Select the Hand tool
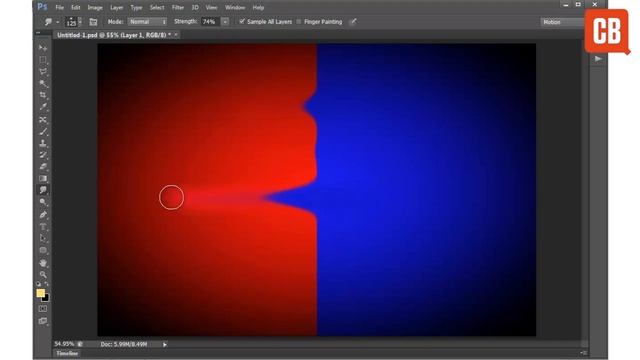This screenshot has width=640, height=360. 43,263
